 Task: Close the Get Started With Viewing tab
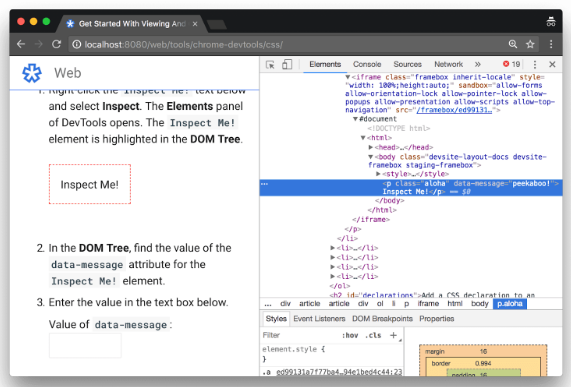(195, 24)
